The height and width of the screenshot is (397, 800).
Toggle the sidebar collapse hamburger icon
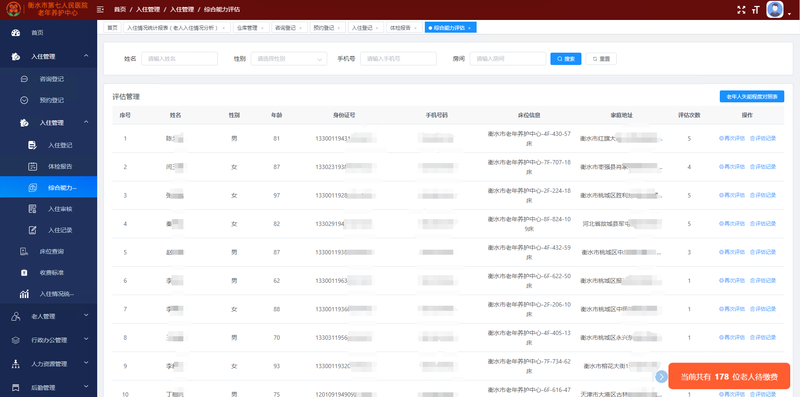(100, 10)
